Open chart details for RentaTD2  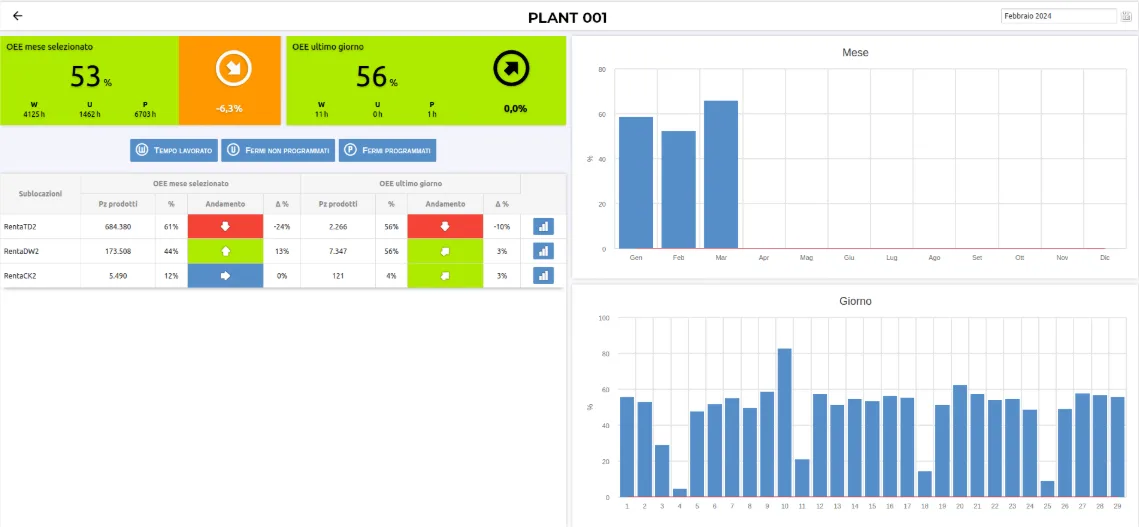(x=543, y=227)
